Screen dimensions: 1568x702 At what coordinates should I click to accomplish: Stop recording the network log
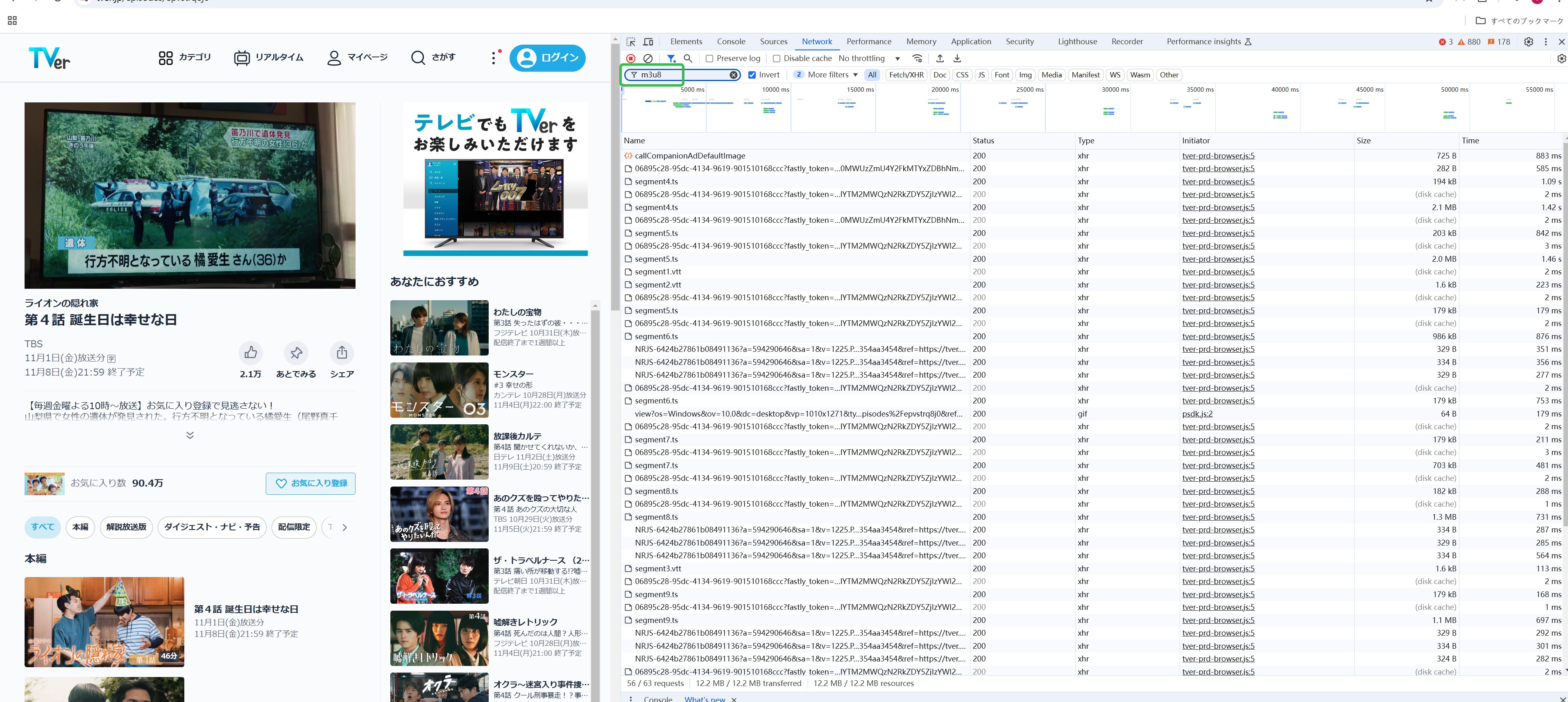pyautogui.click(x=631, y=59)
